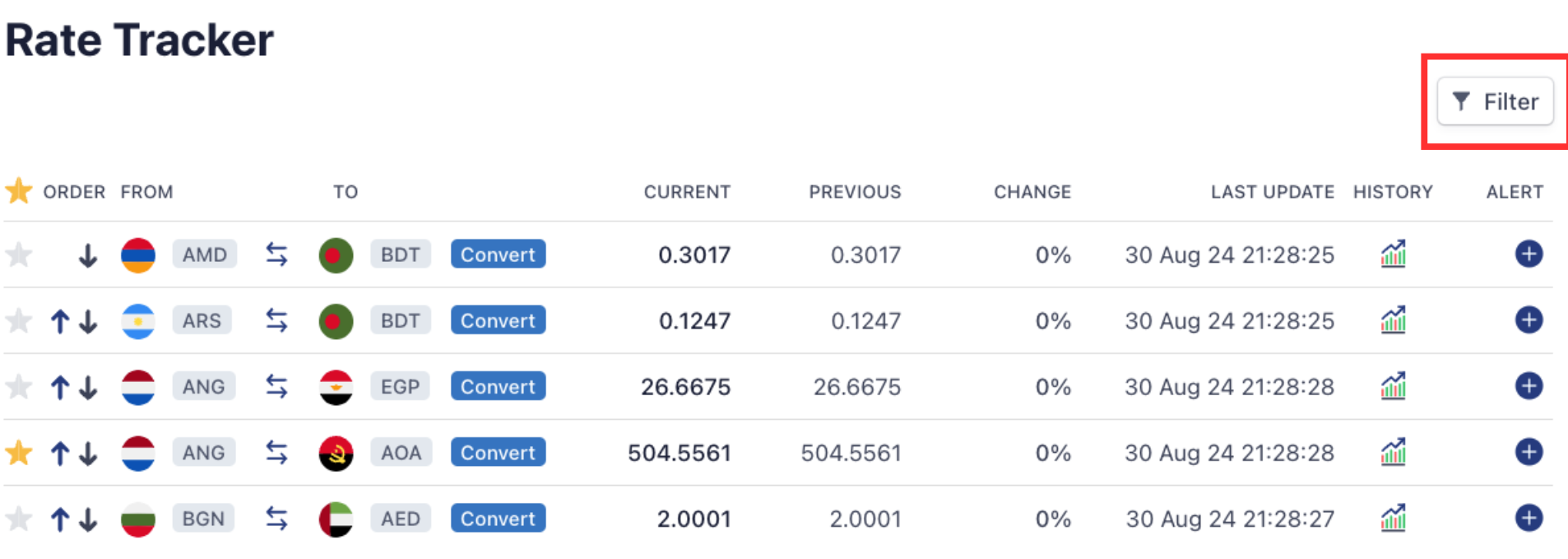Add alert for ARS to BDT rate
The image size is (1568, 559).
[x=1528, y=320]
